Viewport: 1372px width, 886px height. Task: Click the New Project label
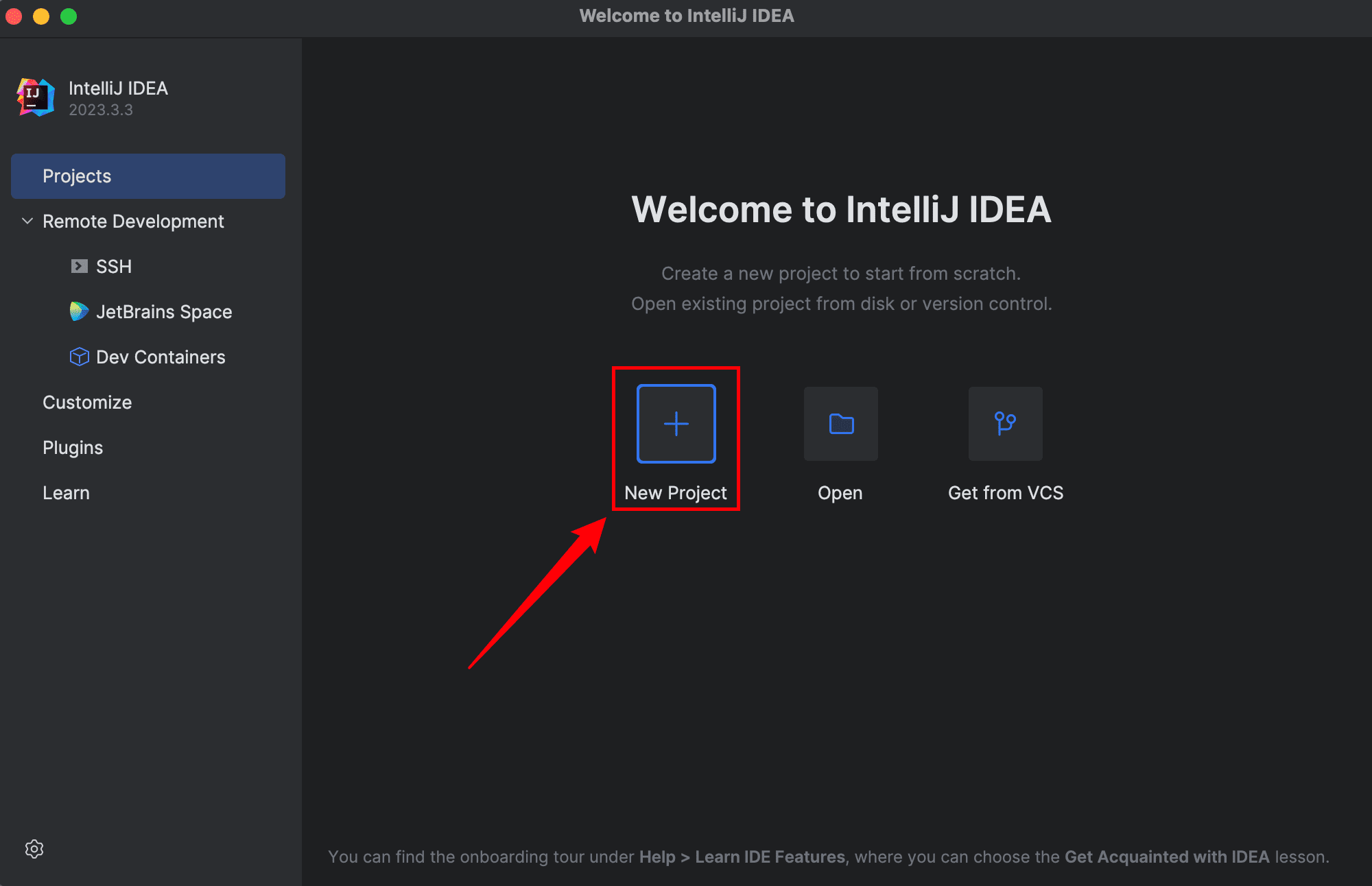pyautogui.click(x=676, y=493)
